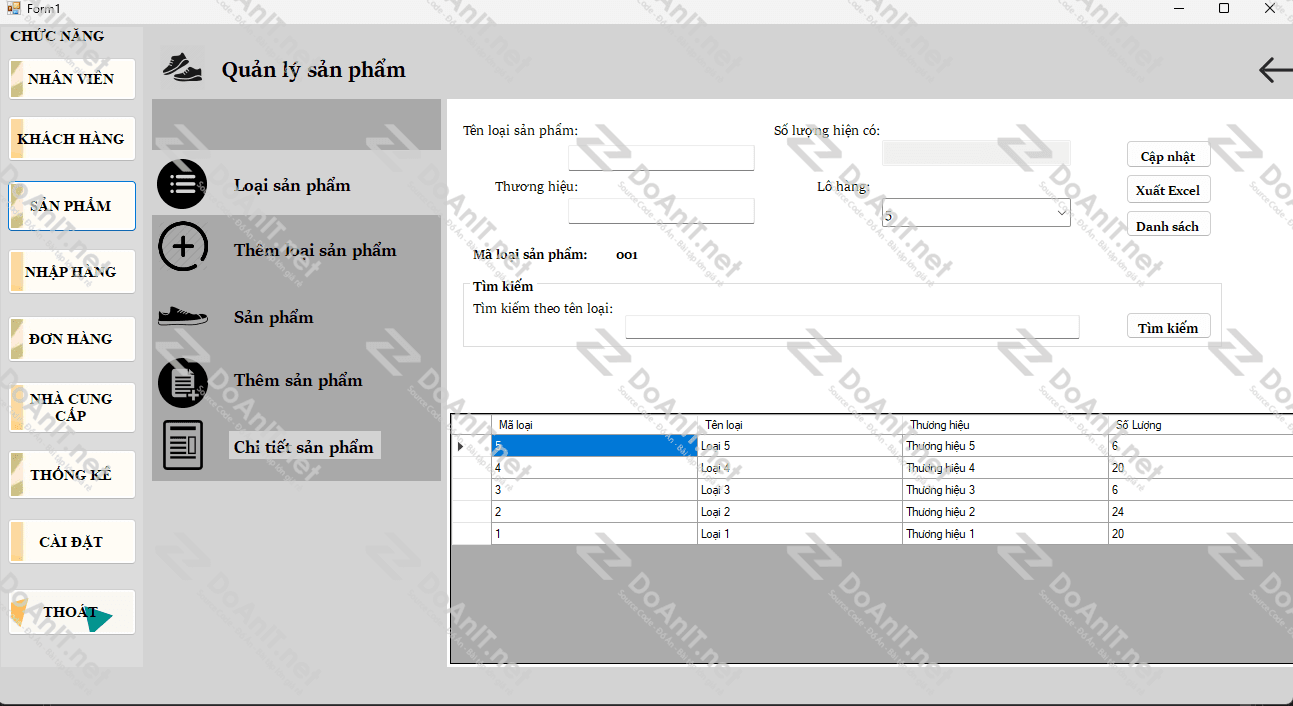This screenshot has height=706, width=1293.
Task: Sort by the Thương hiệu column header
Action: (x=1005, y=425)
